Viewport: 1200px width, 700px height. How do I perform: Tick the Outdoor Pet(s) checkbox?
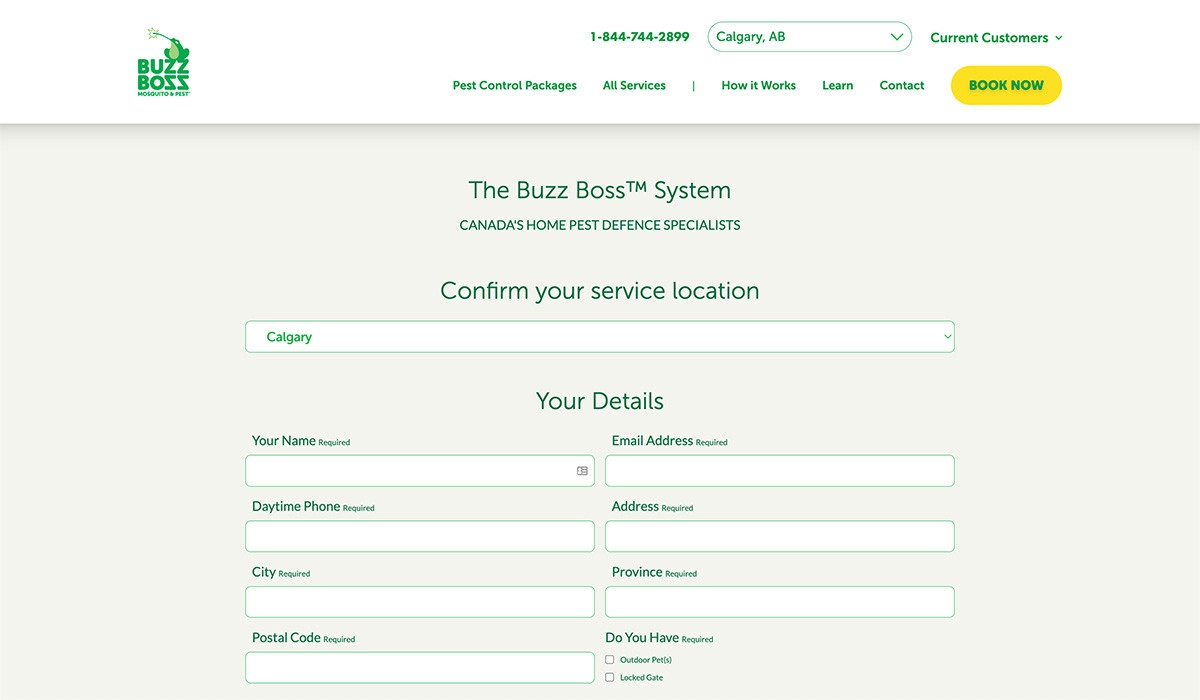(610, 660)
